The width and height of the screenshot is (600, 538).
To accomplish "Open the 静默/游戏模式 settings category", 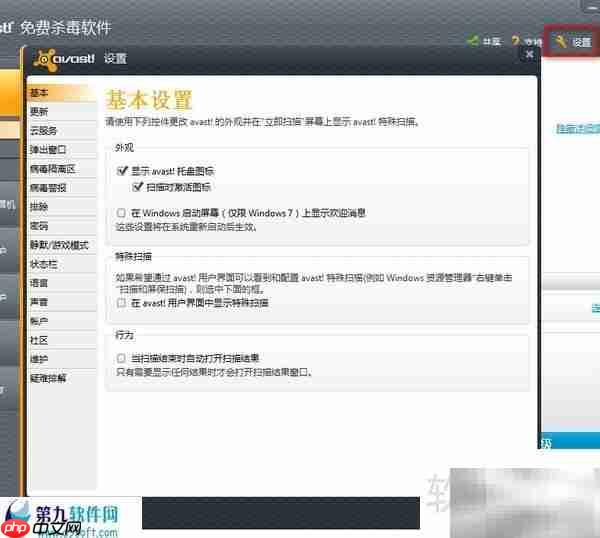I will click(62, 245).
